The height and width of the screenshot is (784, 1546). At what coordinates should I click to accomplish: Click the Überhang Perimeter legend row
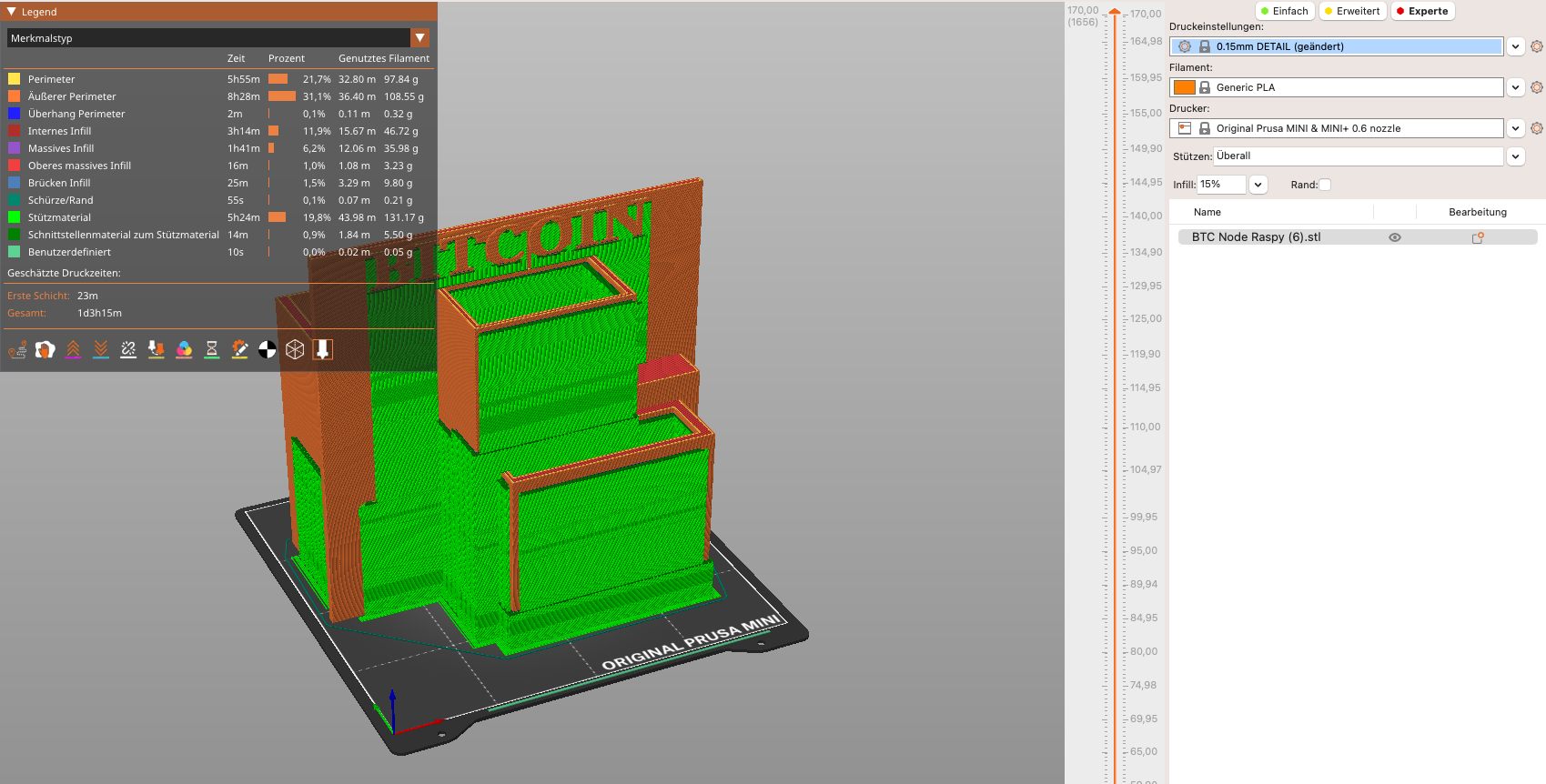tap(218, 114)
